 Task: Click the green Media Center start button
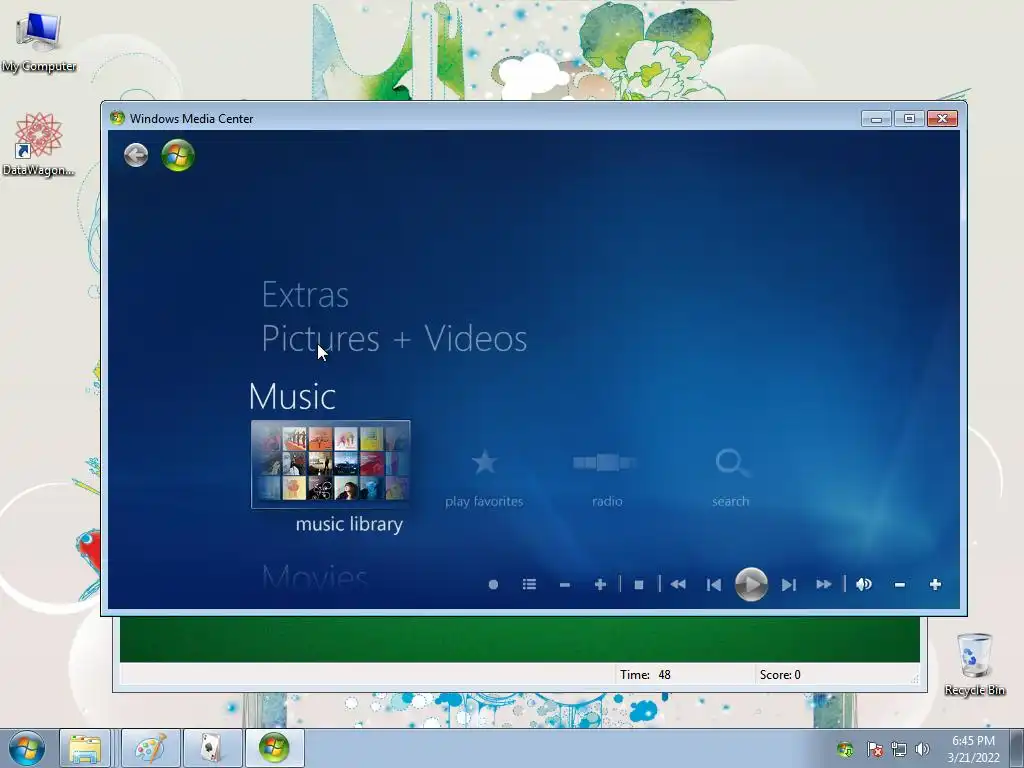[178, 155]
